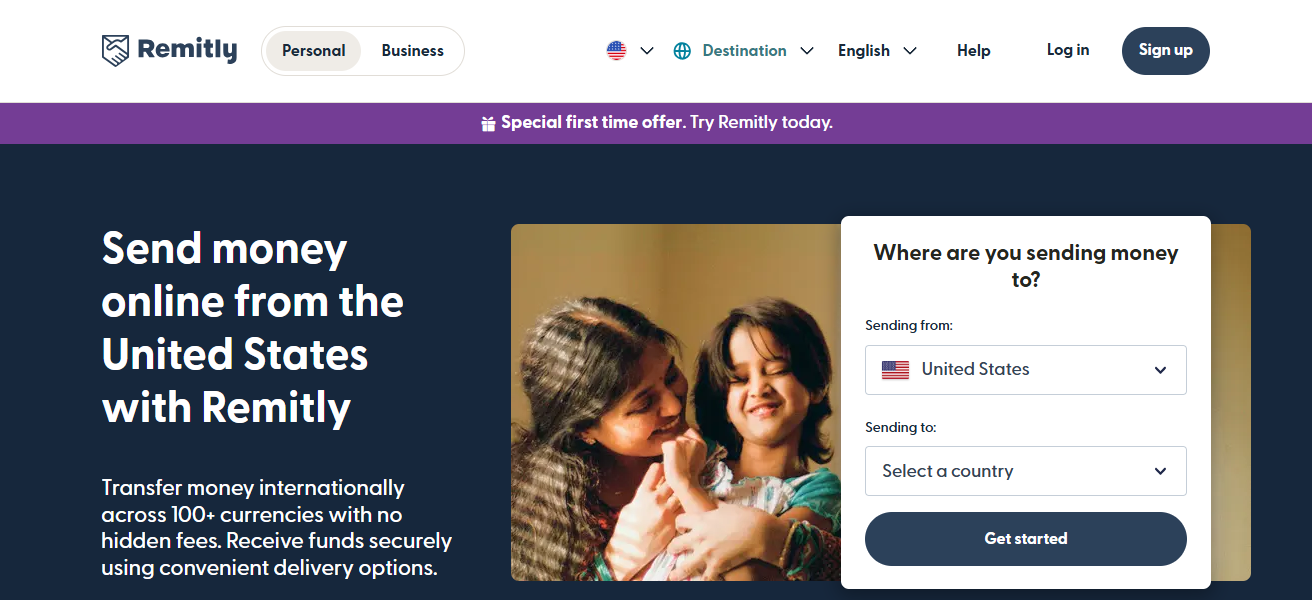Open the Help menu item
The width and height of the screenshot is (1312, 600).
[973, 51]
